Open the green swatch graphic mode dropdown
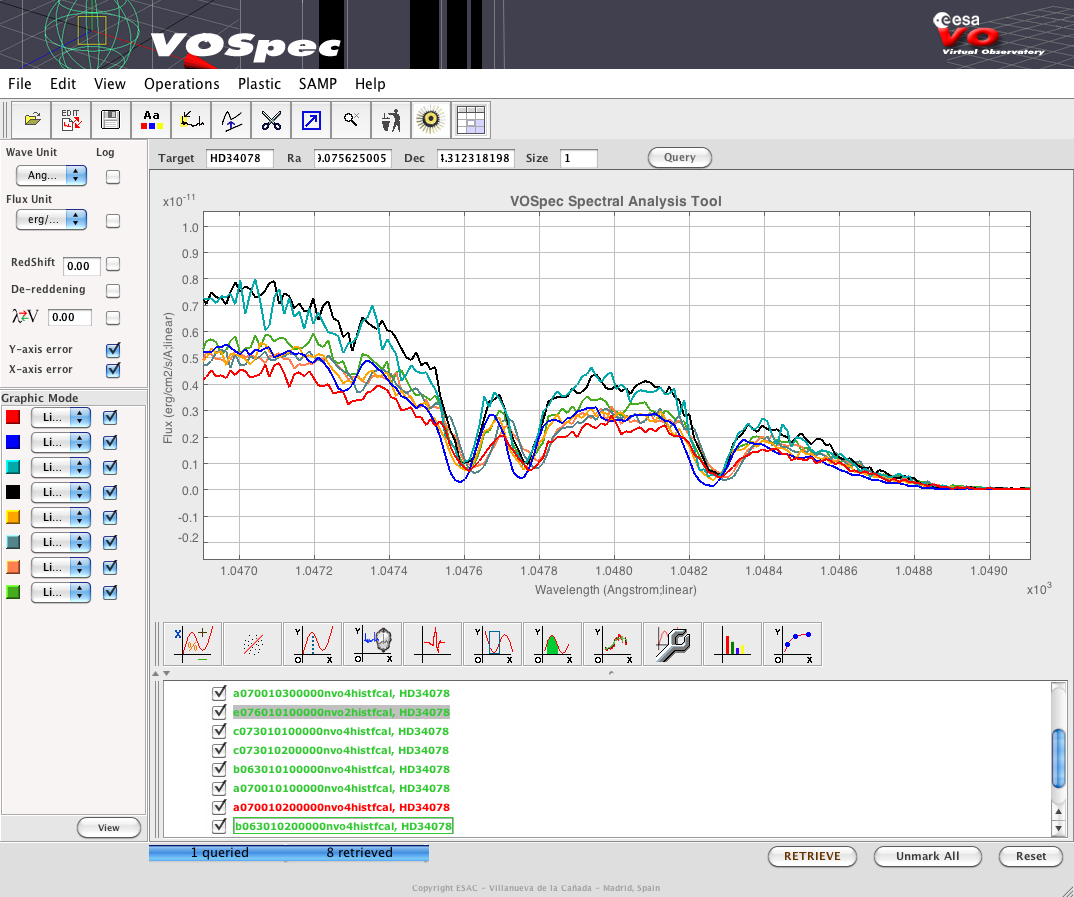Viewport: 1074px width, 897px height. [x=61, y=592]
